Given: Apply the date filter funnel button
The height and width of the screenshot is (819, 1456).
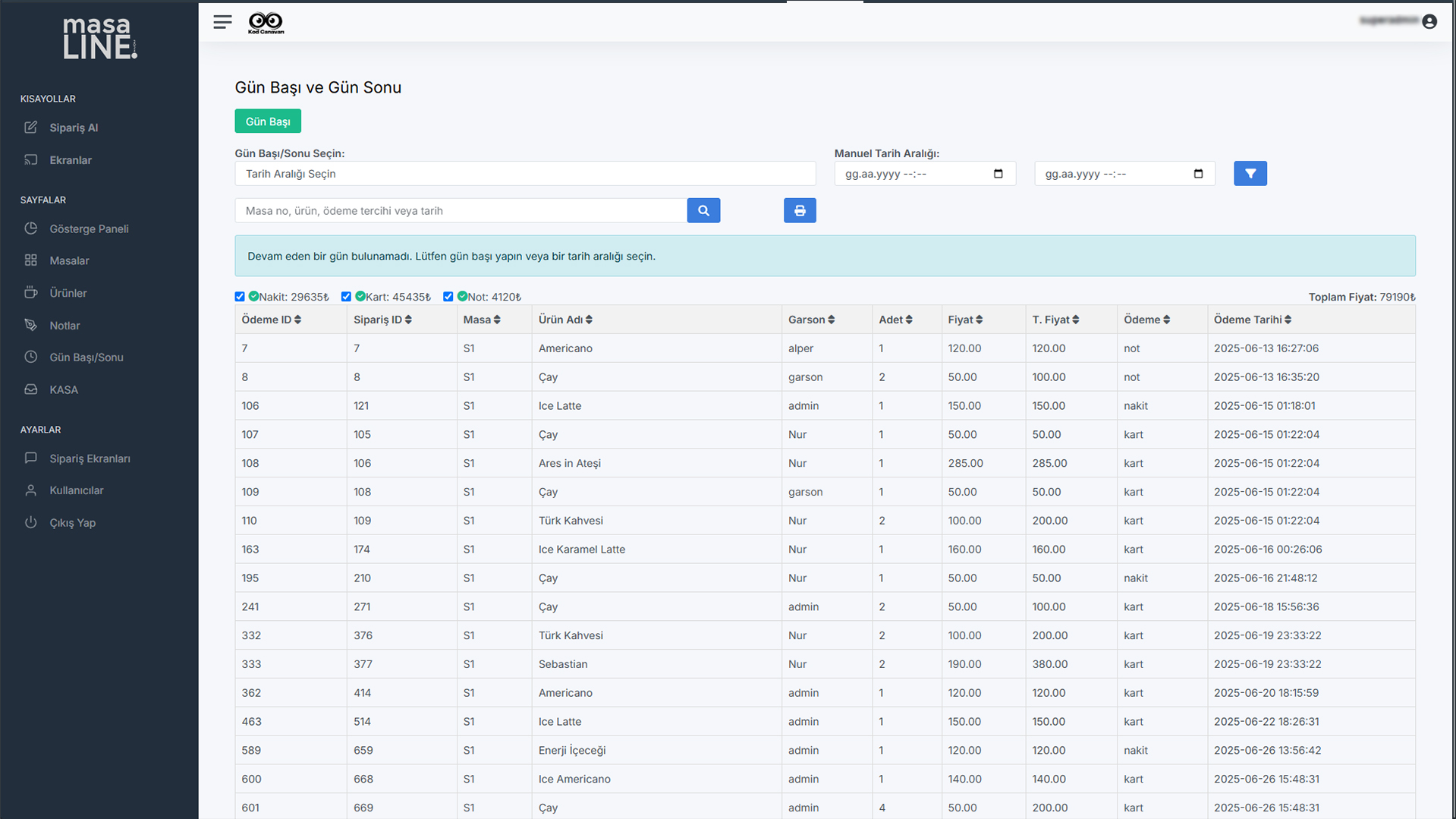Looking at the screenshot, I should [x=1250, y=174].
